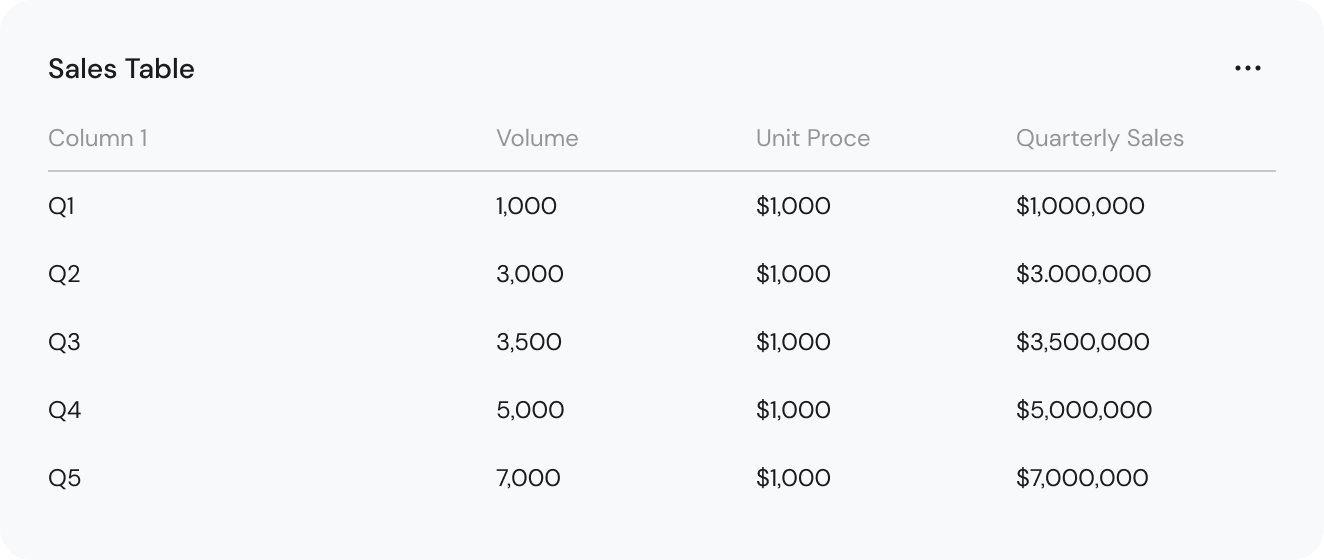
Task: Click the $5,000,000 quarterly sales cell
Action: coord(1084,411)
